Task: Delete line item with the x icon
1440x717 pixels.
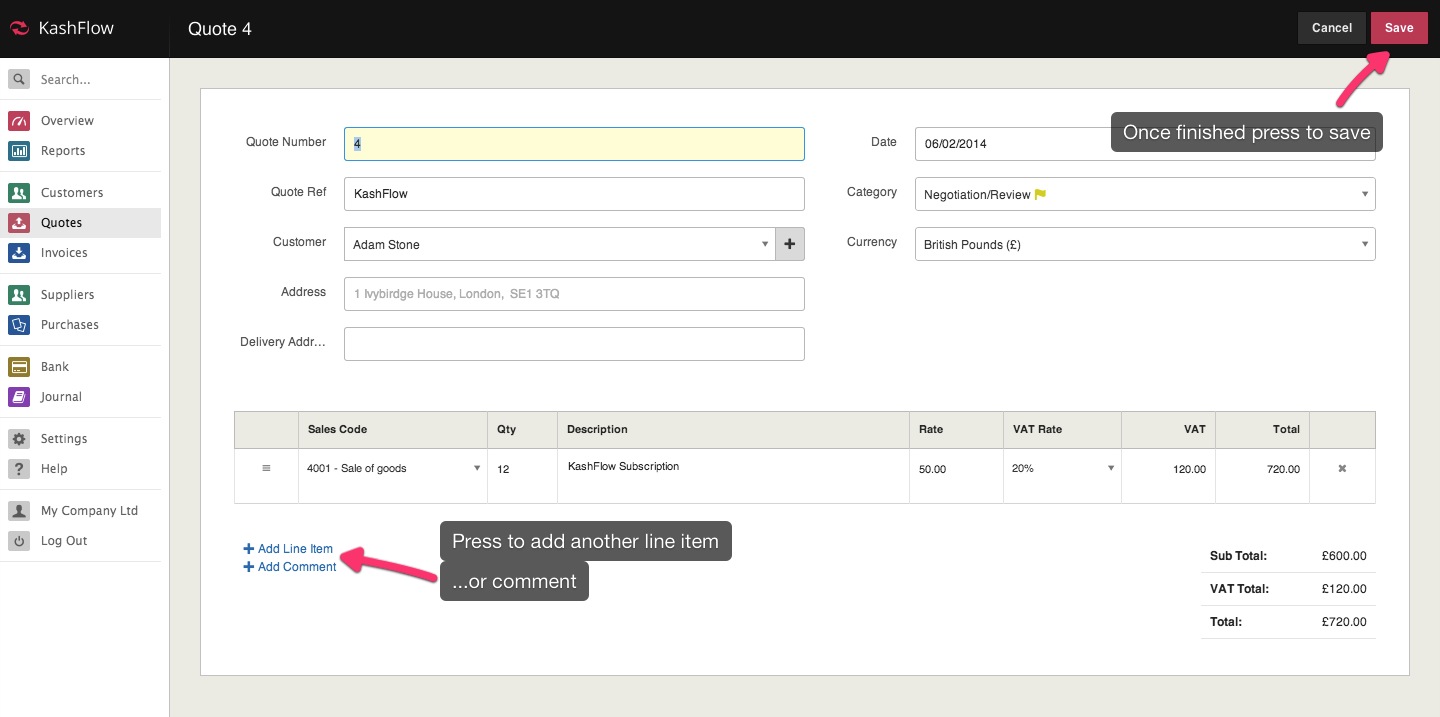Action: click(1342, 469)
